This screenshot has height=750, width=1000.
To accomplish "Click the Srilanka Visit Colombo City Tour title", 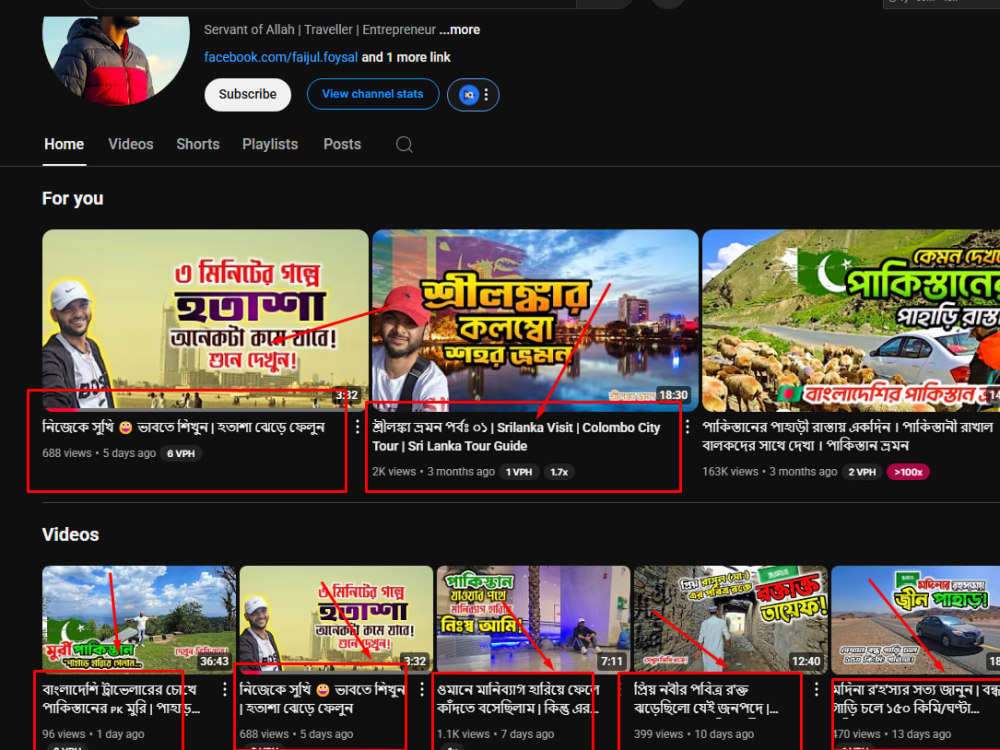I will (x=516, y=437).
